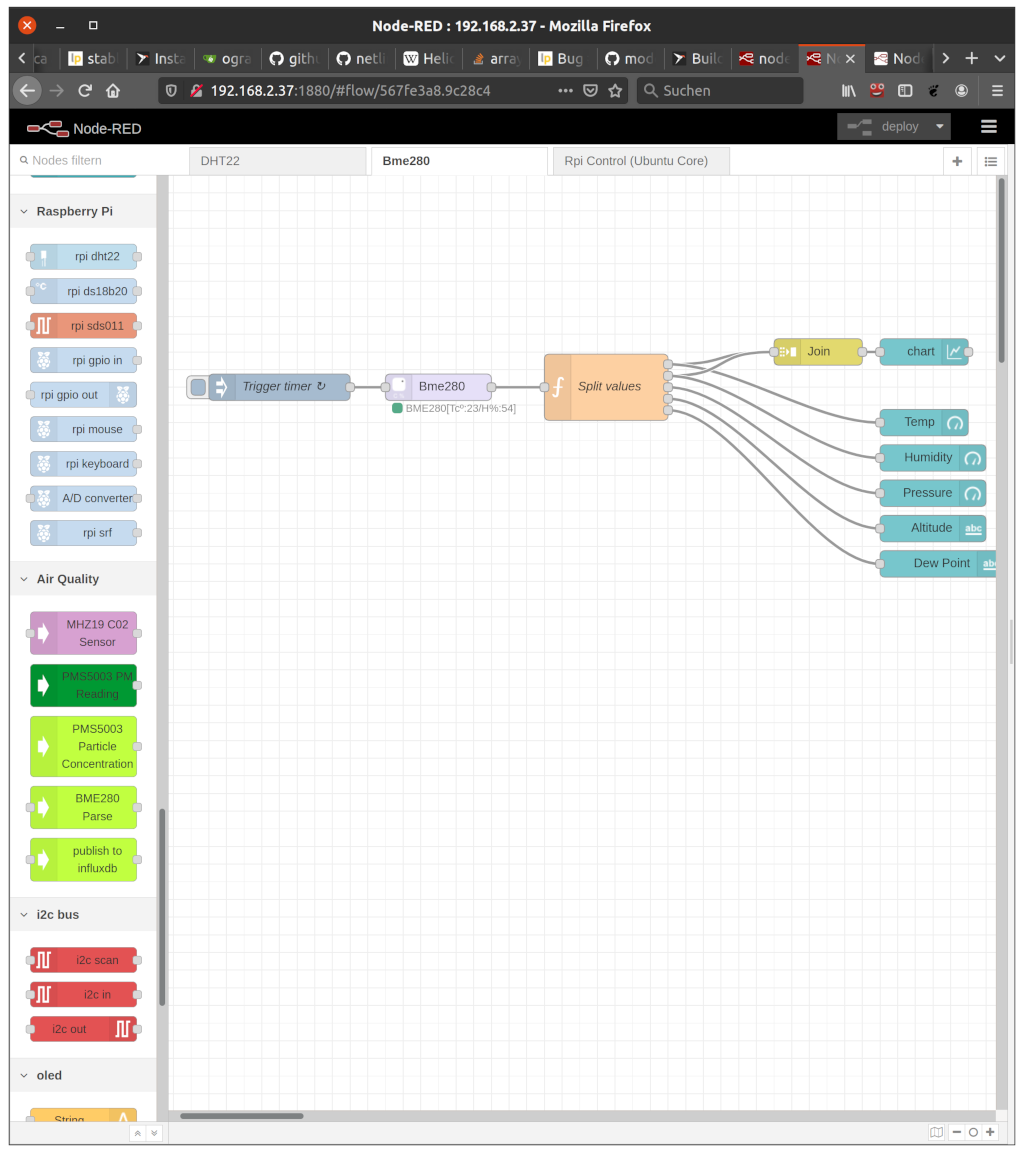Switch to the DHT22 flow tab
This screenshot has height=1154, width=1024.
pos(278,161)
